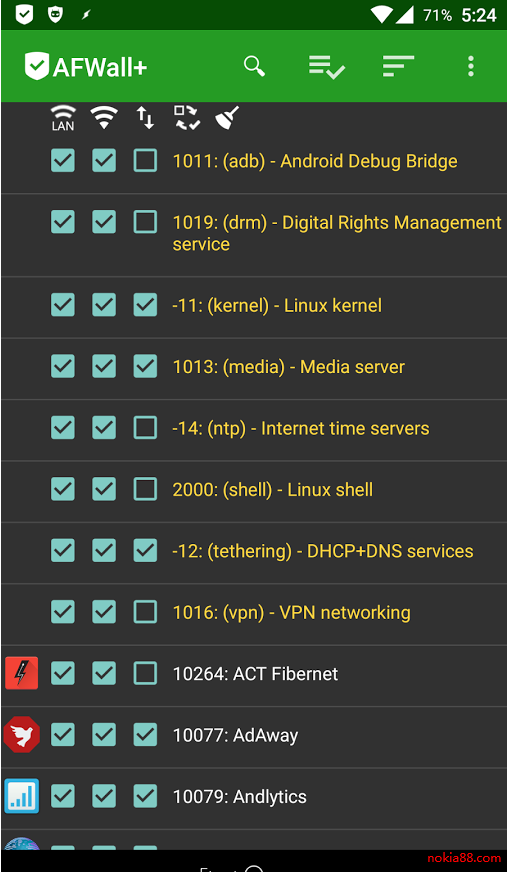The height and width of the screenshot is (872, 507).
Task: Tap the Wi-Fi column header icon
Action: (x=104, y=117)
